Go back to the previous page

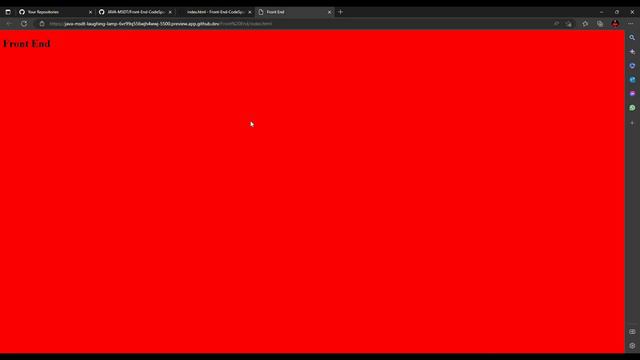[9, 24]
